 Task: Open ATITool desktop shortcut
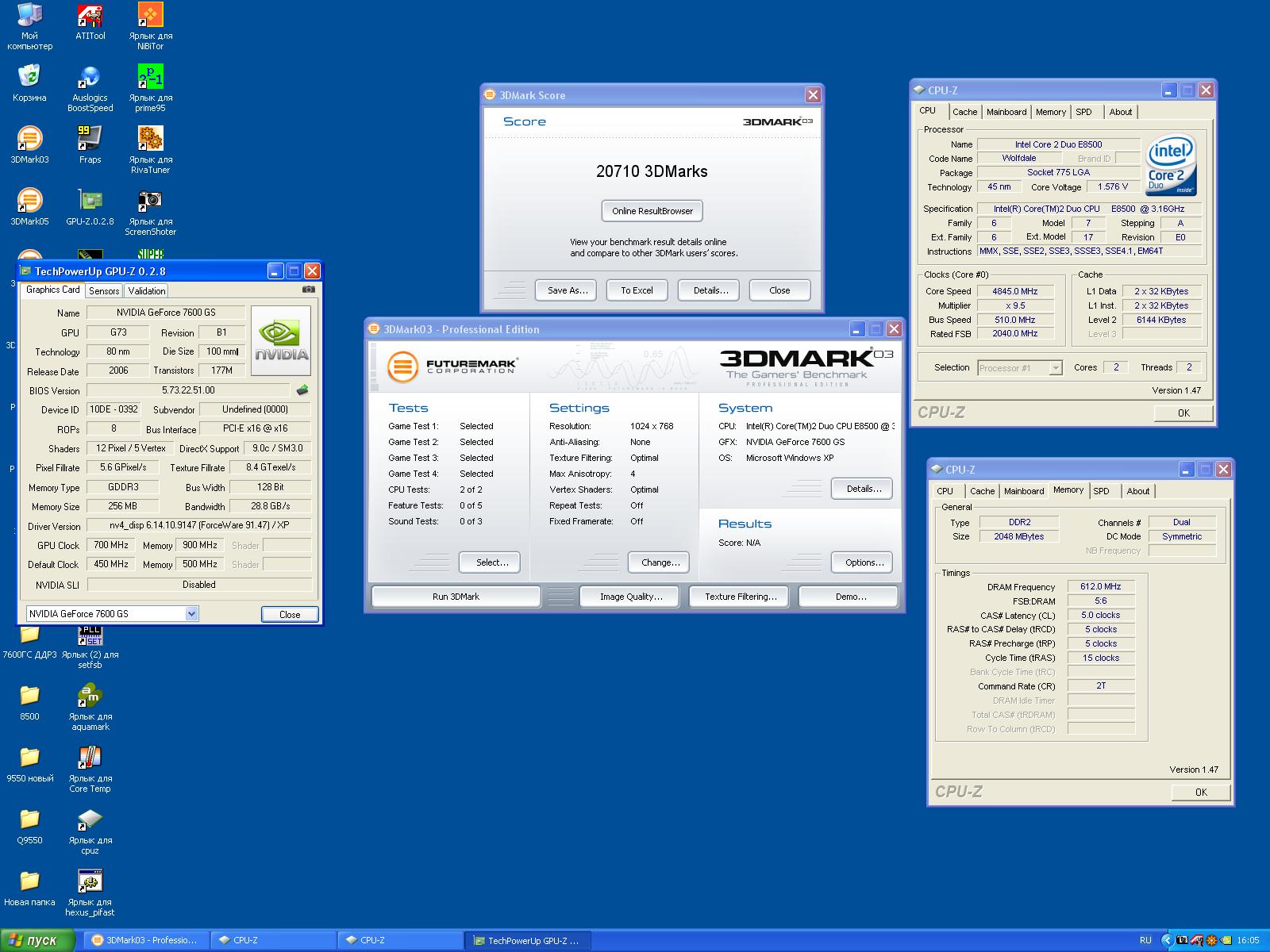[90, 22]
